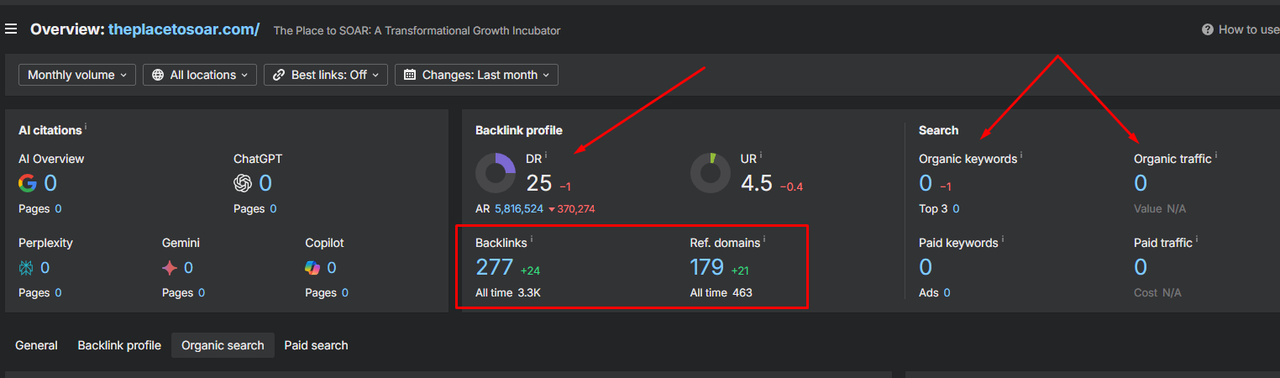This screenshot has width=1280, height=378.
Task: Click the Perplexity logo icon
Action: pos(26,267)
